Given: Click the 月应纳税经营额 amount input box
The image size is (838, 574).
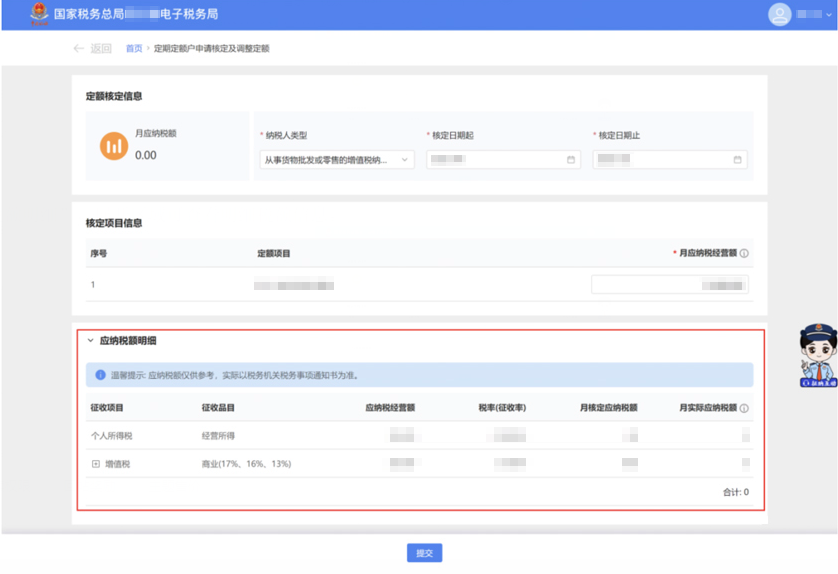Looking at the screenshot, I should (x=669, y=285).
